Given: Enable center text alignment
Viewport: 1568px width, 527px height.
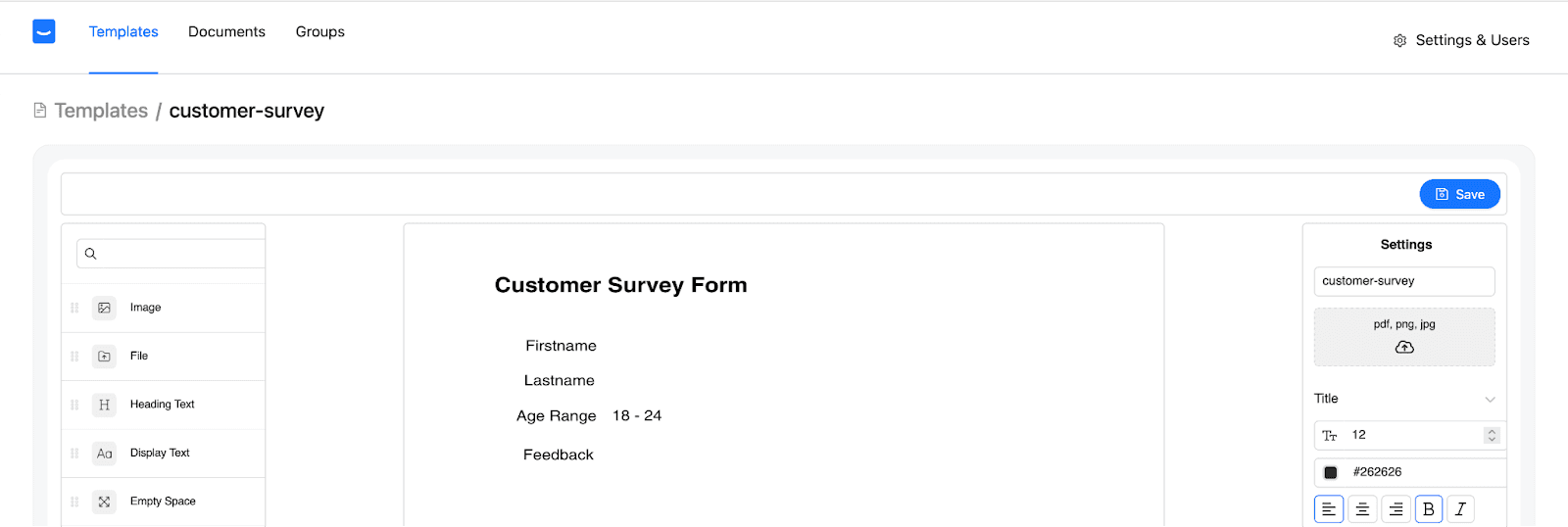Looking at the screenshot, I should (x=1362, y=509).
